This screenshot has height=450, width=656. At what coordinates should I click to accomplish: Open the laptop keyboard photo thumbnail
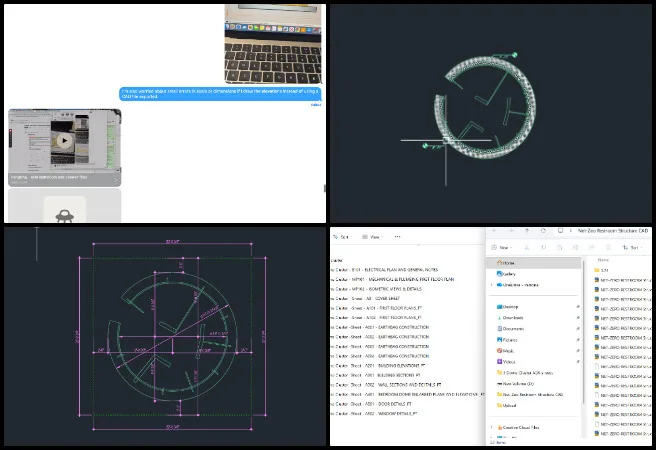click(273, 42)
